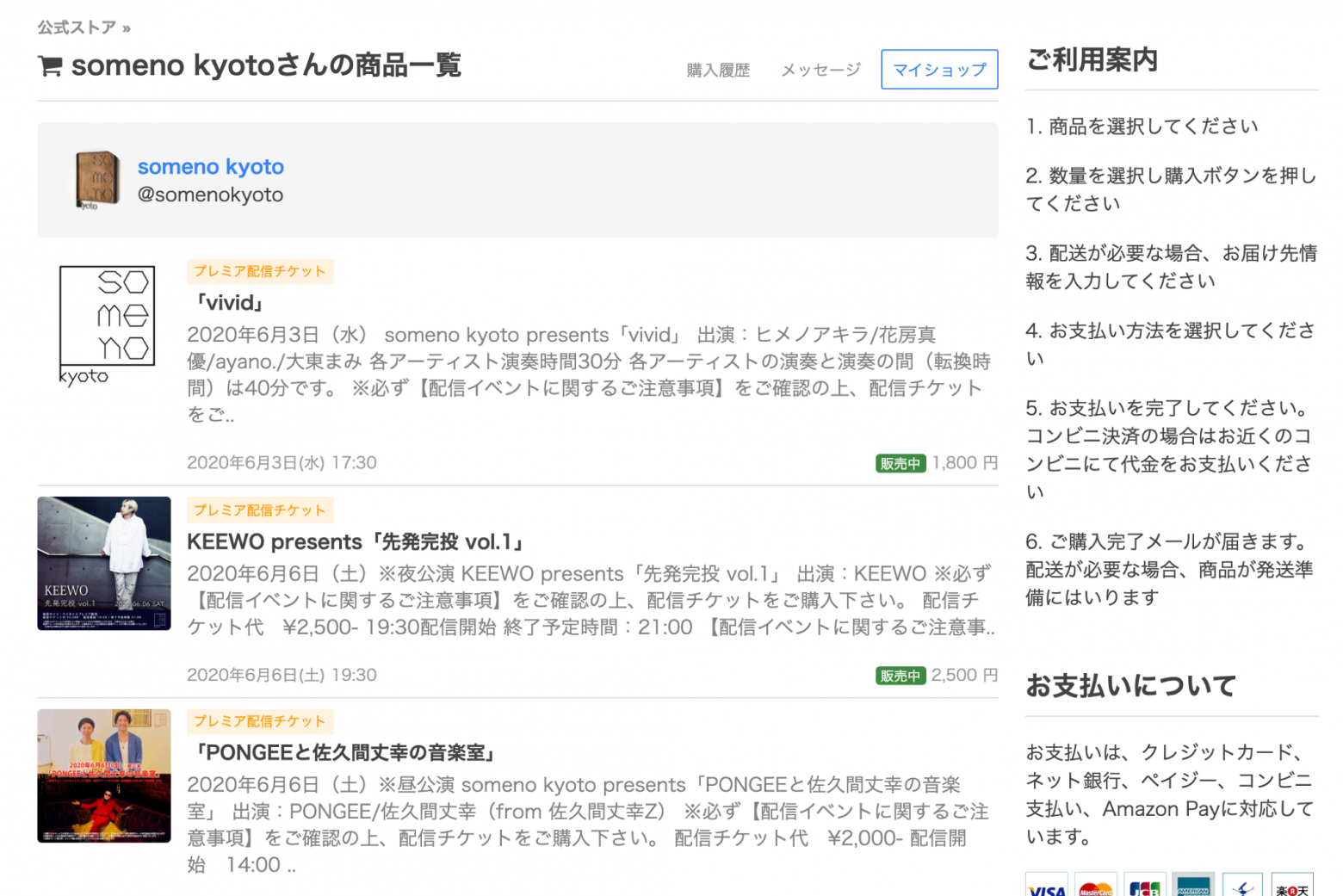Open KEEWO presents「先発完投 vol.1」title

tap(357, 541)
